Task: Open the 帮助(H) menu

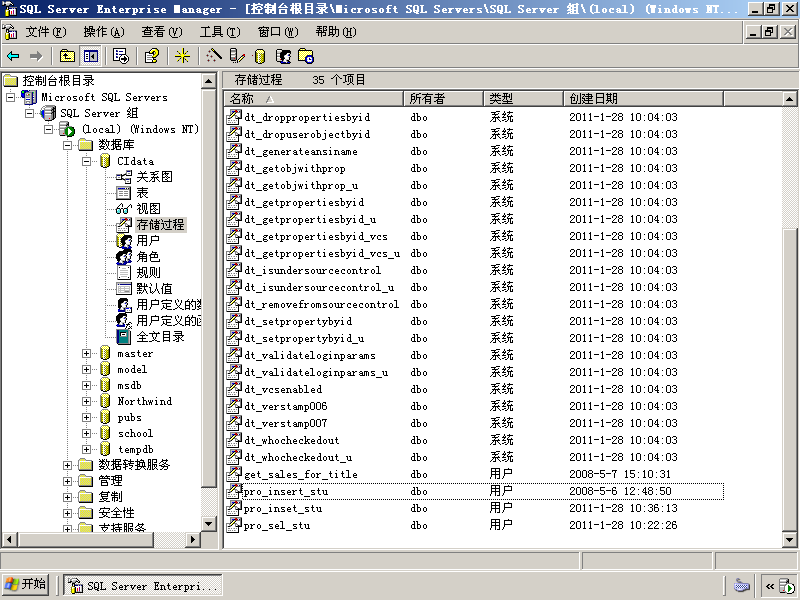Action: (x=336, y=32)
